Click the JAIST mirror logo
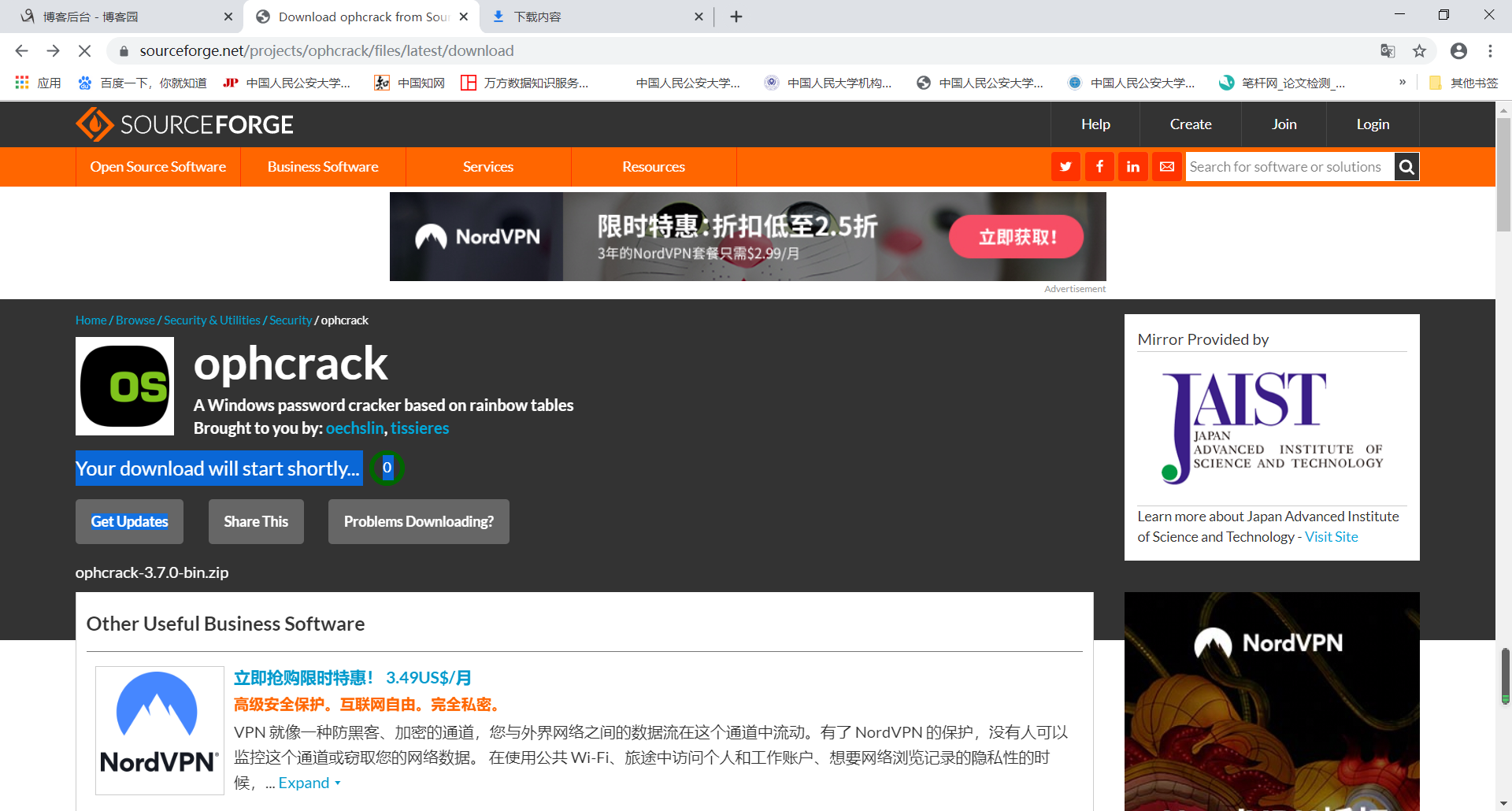The image size is (1512, 811). (x=1272, y=428)
